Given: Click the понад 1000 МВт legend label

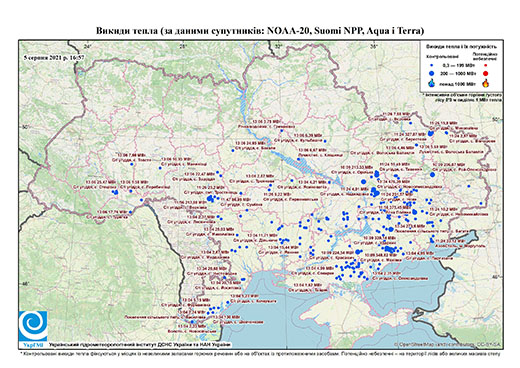Looking at the screenshot, I should 457,84.
